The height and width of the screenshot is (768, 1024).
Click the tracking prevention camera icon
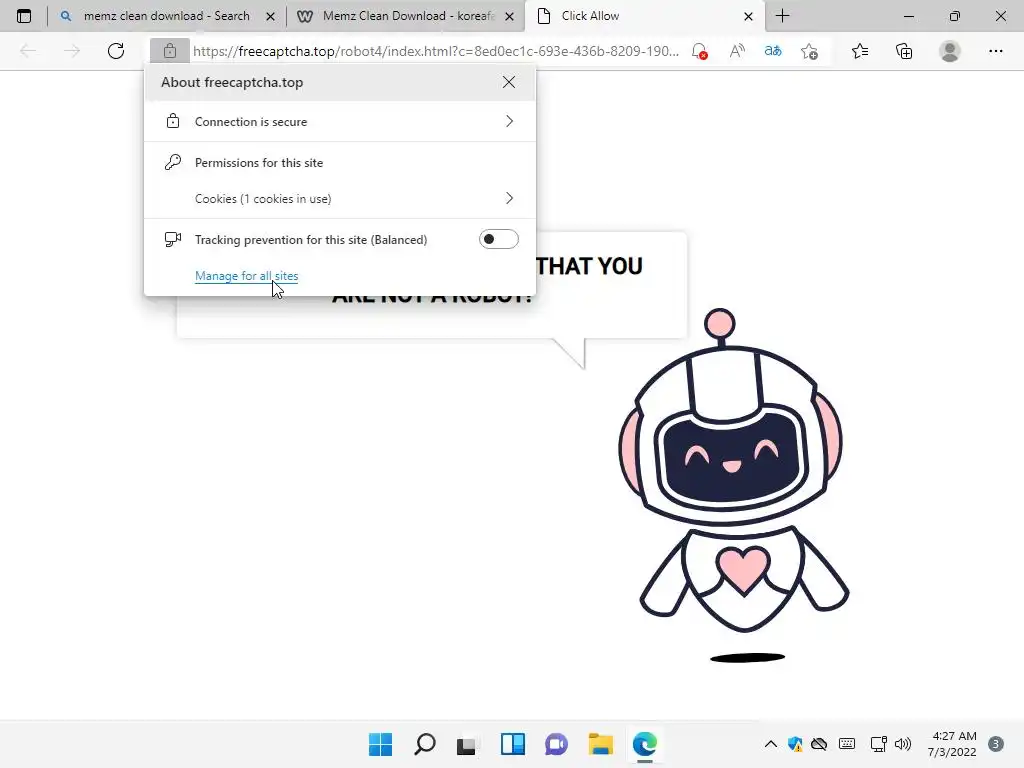pyautogui.click(x=172, y=240)
